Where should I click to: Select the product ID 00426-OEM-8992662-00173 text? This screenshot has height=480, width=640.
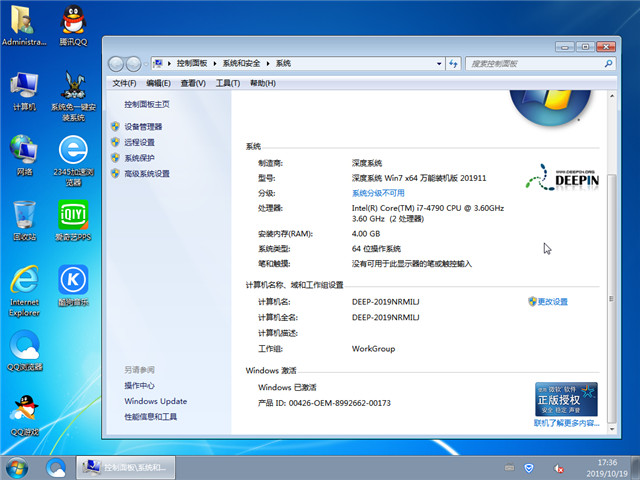coord(340,403)
